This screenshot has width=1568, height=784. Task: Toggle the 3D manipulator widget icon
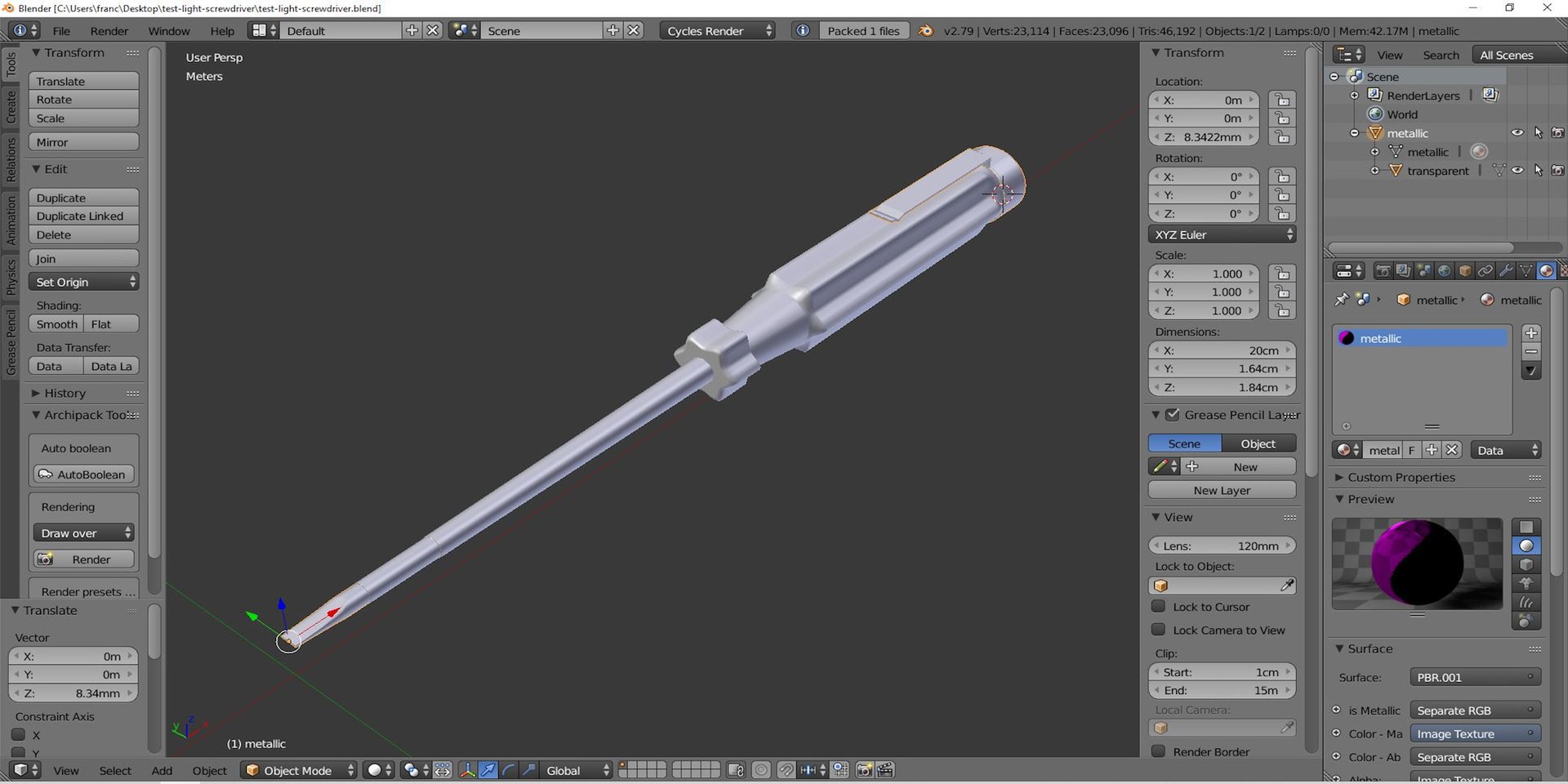click(467, 770)
